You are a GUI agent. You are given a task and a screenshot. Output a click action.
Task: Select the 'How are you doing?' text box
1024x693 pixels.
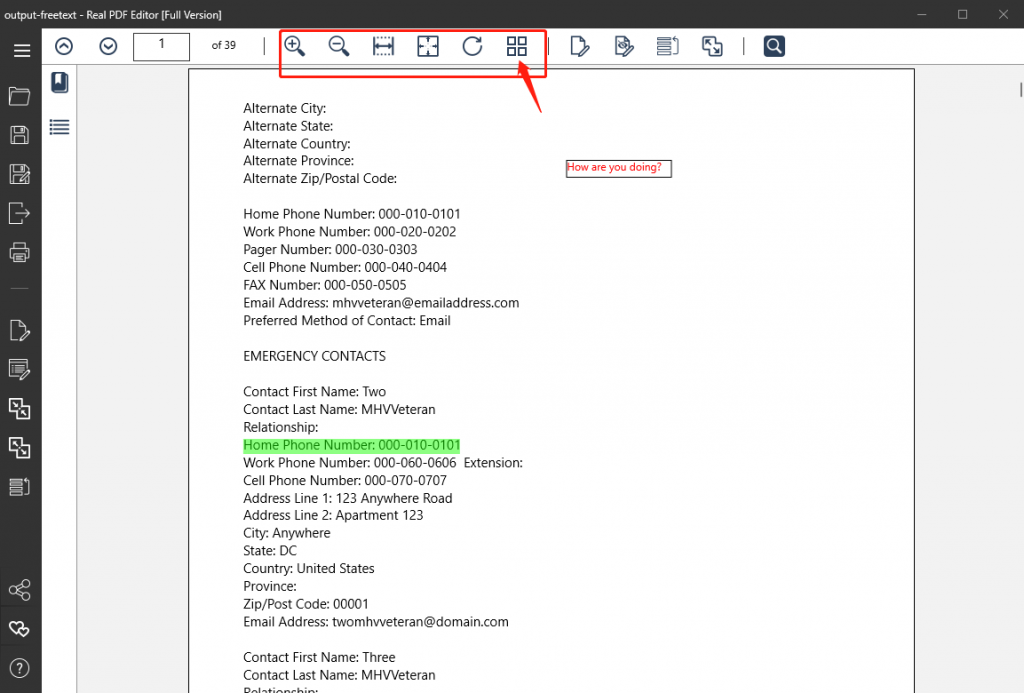618,168
